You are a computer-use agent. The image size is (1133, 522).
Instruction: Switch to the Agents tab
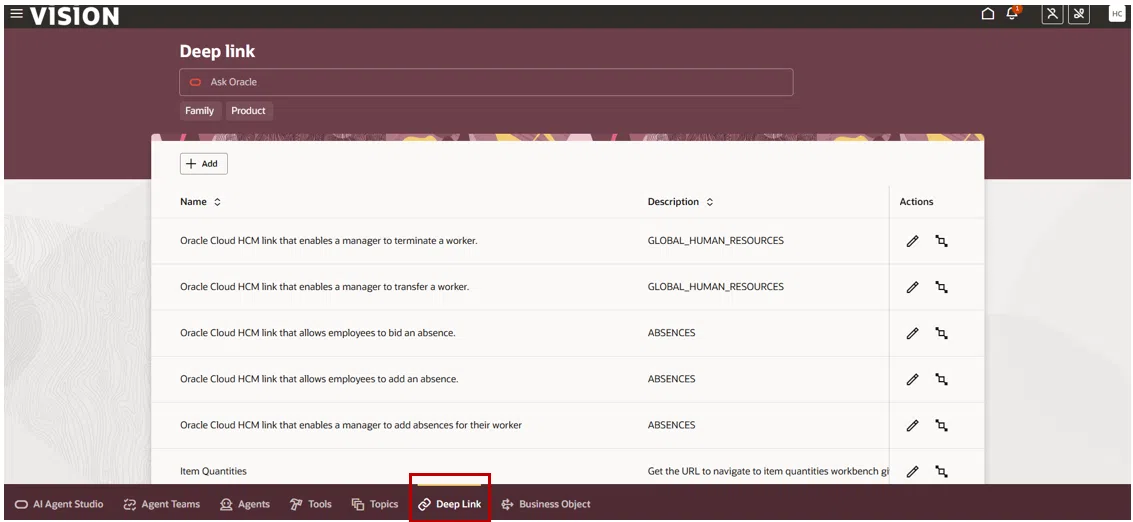(x=245, y=504)
